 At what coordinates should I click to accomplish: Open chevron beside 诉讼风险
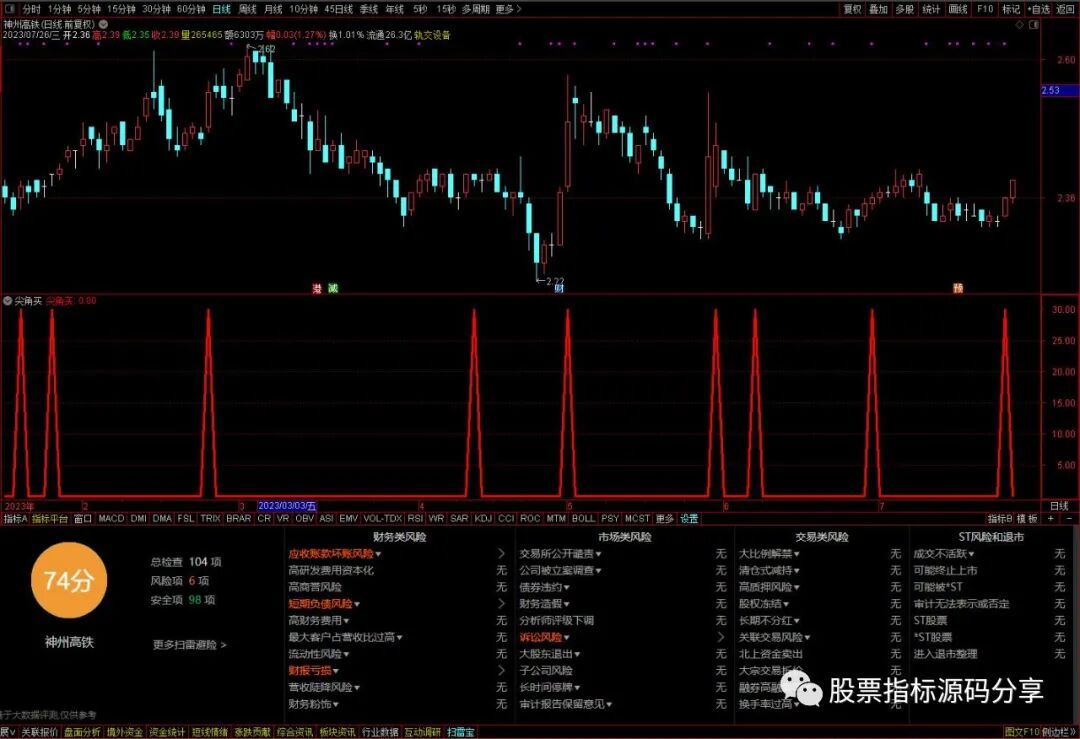tap(720, 638)
